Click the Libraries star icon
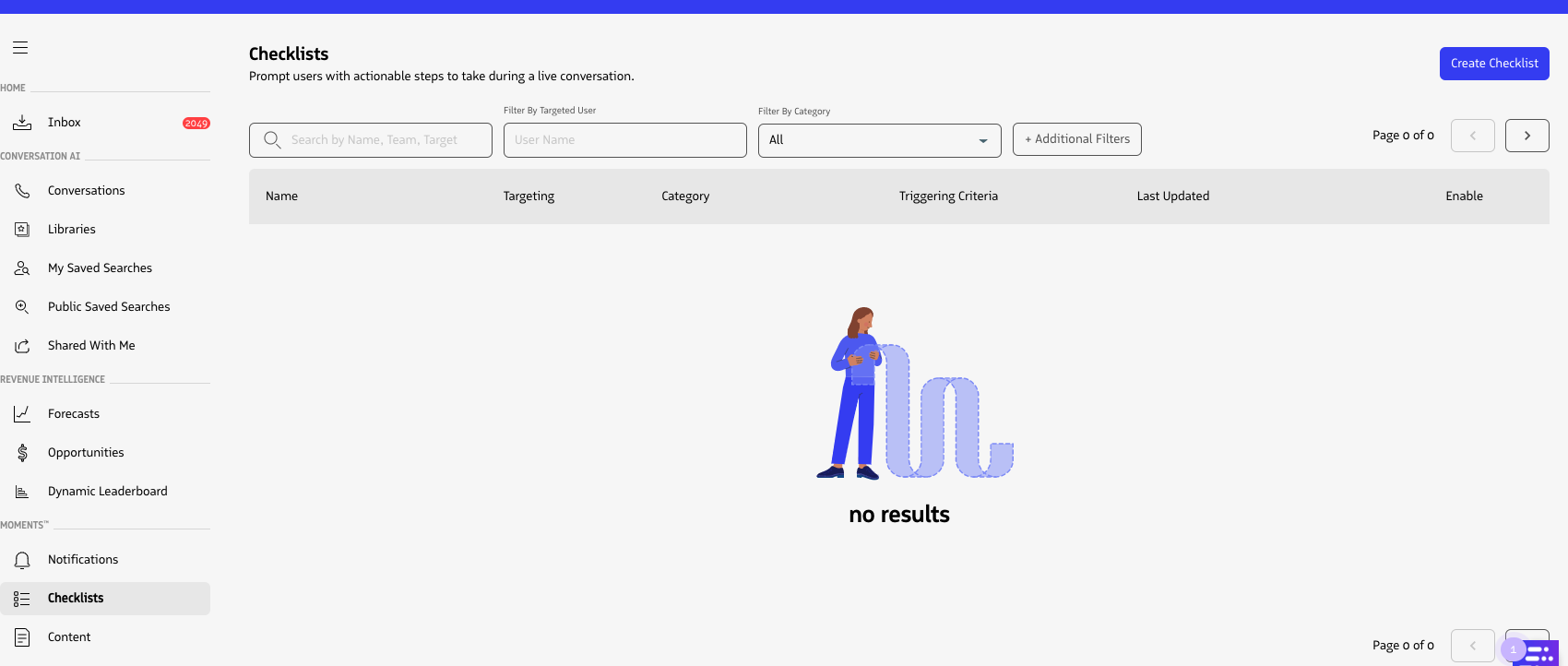This screenshot has height=666, width=1568. tap(22, 230)
